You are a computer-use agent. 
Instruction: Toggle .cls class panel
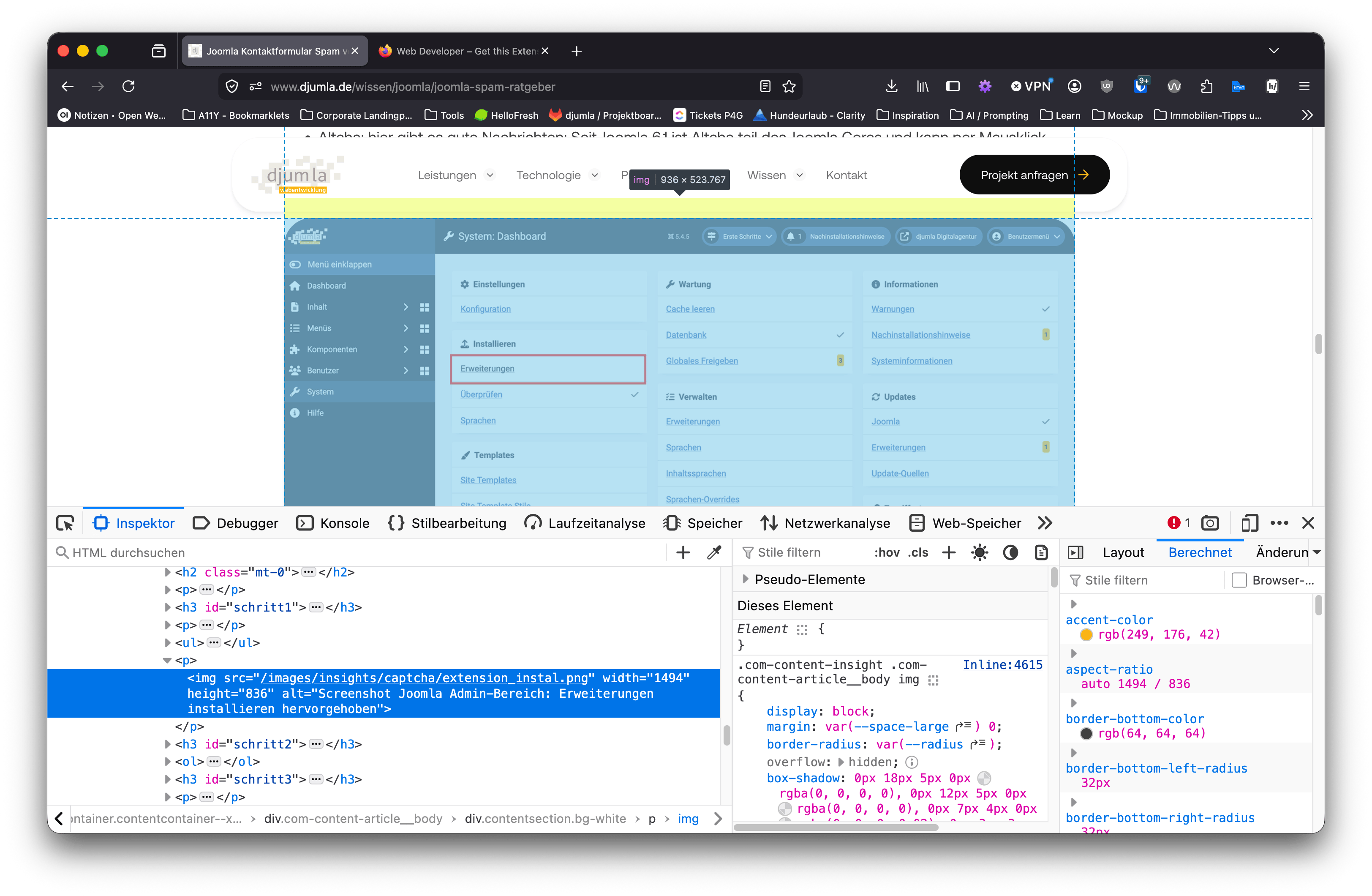[x=918, y=552]
